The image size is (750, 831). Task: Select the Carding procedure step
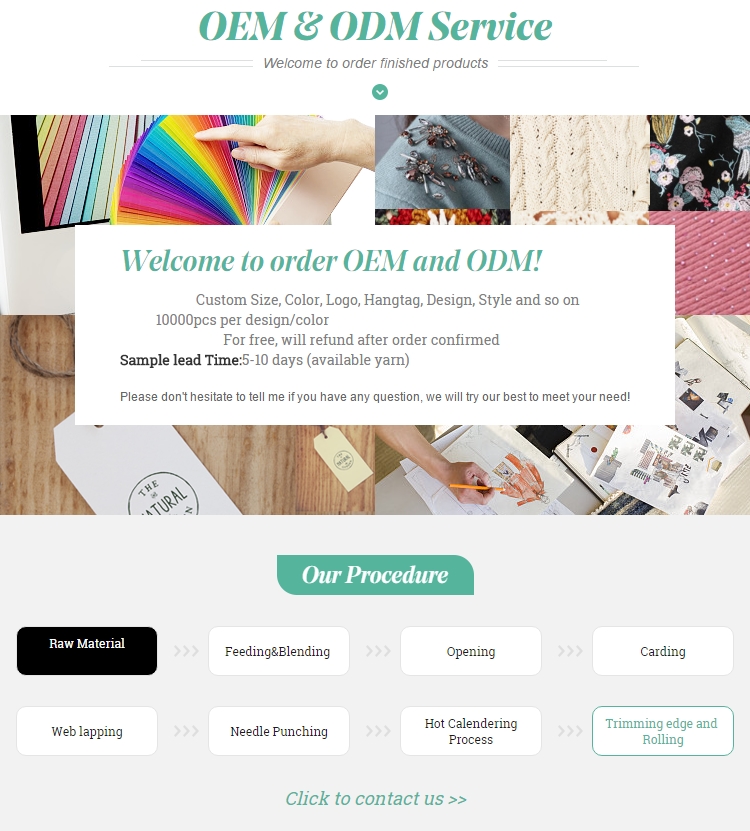click(x=663, y=651)
